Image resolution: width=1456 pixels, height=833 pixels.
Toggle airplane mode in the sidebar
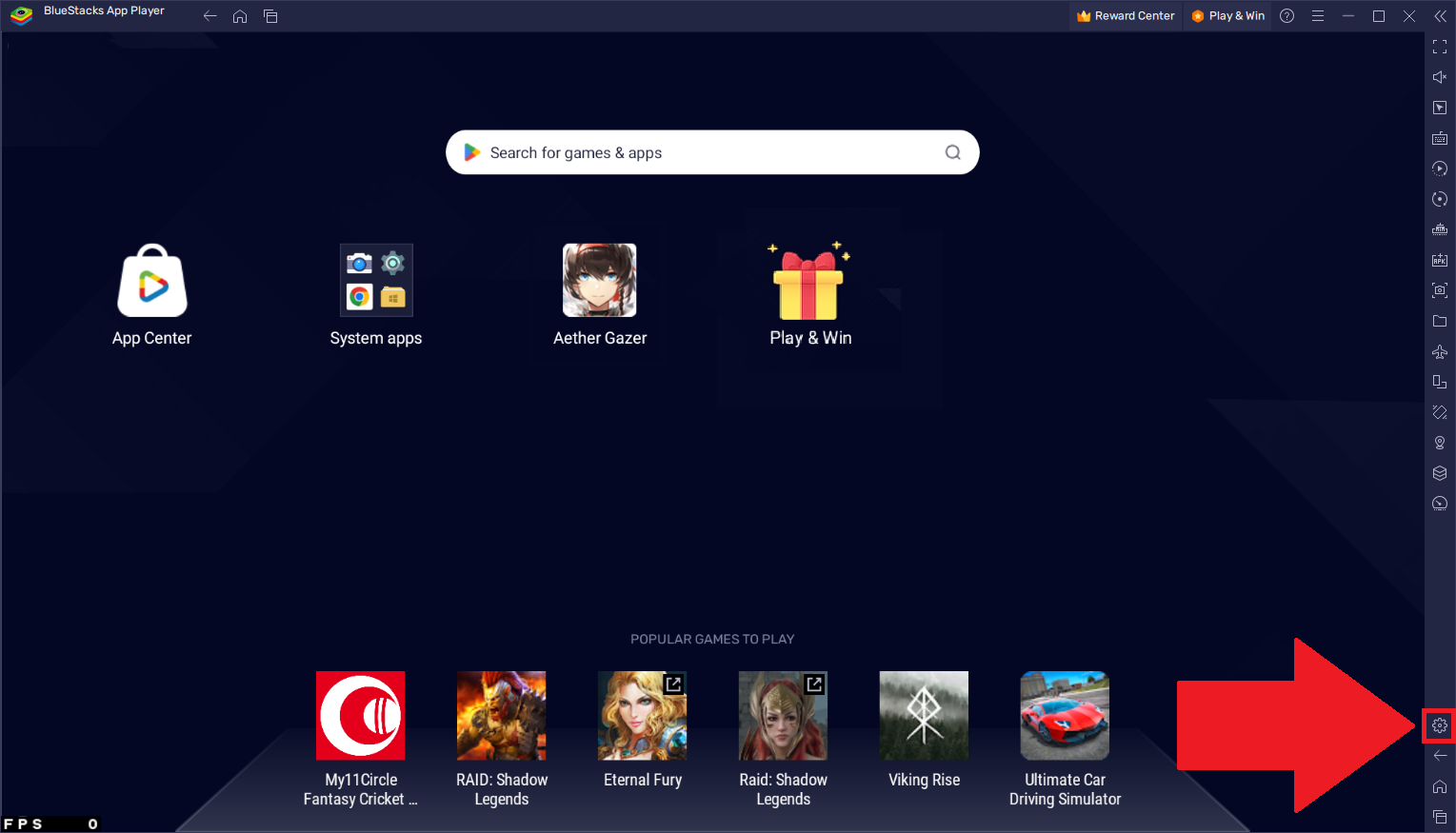click(1440, 351)
